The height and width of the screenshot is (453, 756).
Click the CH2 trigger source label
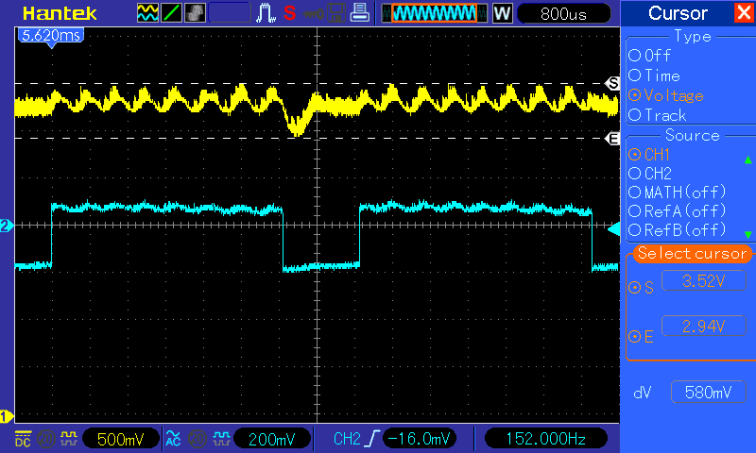pos(347,439)
